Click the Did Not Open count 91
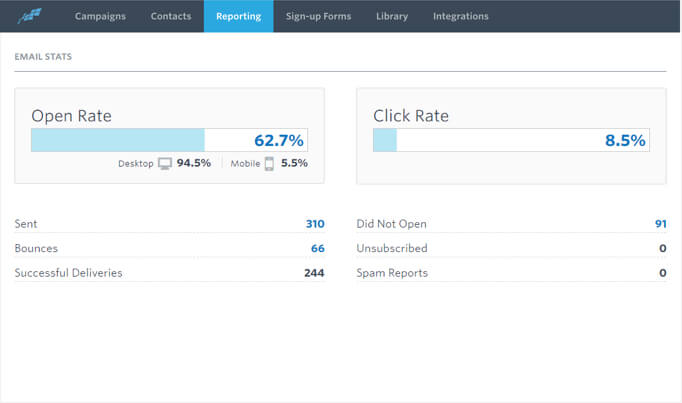The image size is (682, 403). (x=661, y=224)
